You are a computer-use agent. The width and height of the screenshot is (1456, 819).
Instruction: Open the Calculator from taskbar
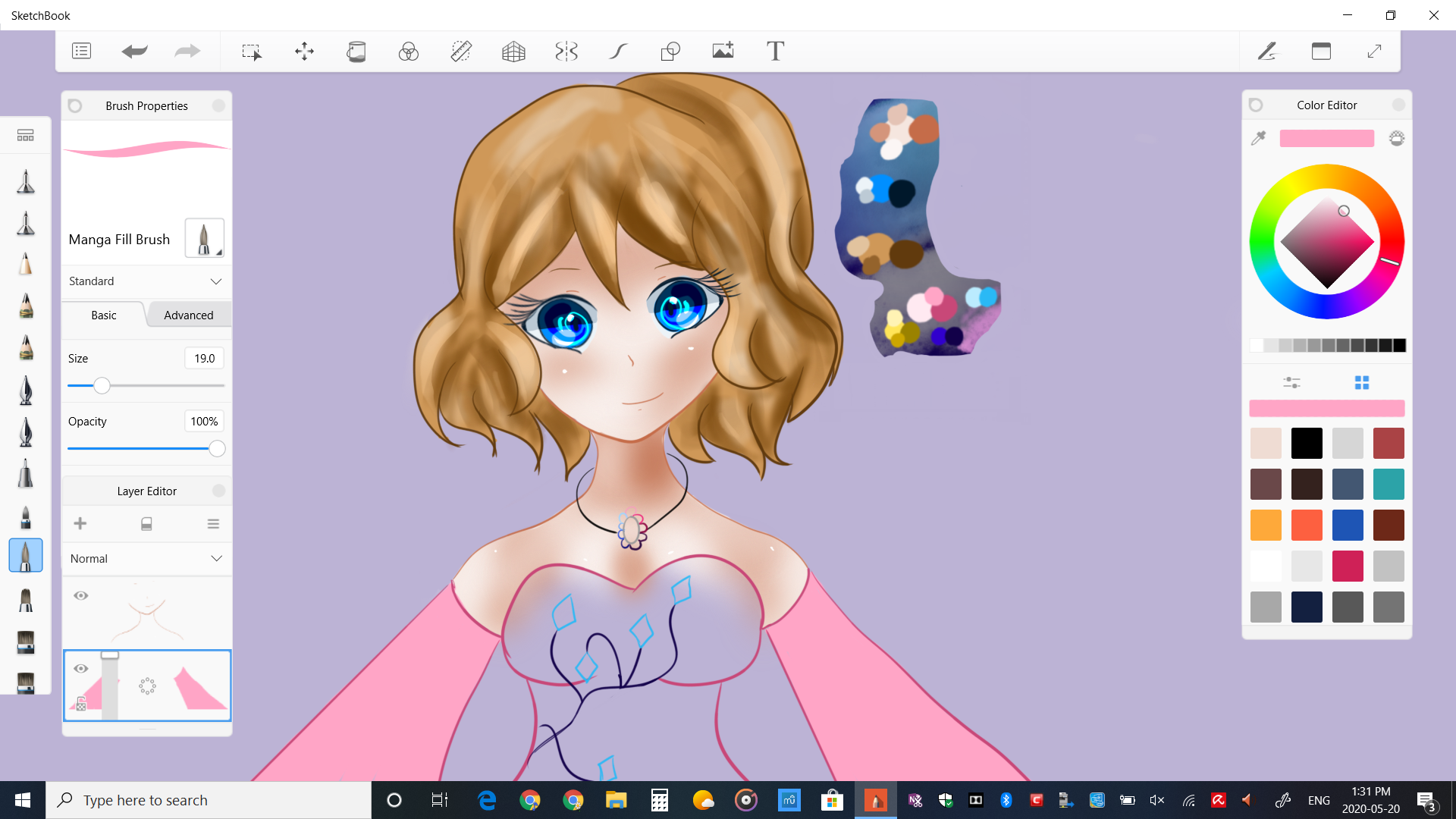[659, 800]
